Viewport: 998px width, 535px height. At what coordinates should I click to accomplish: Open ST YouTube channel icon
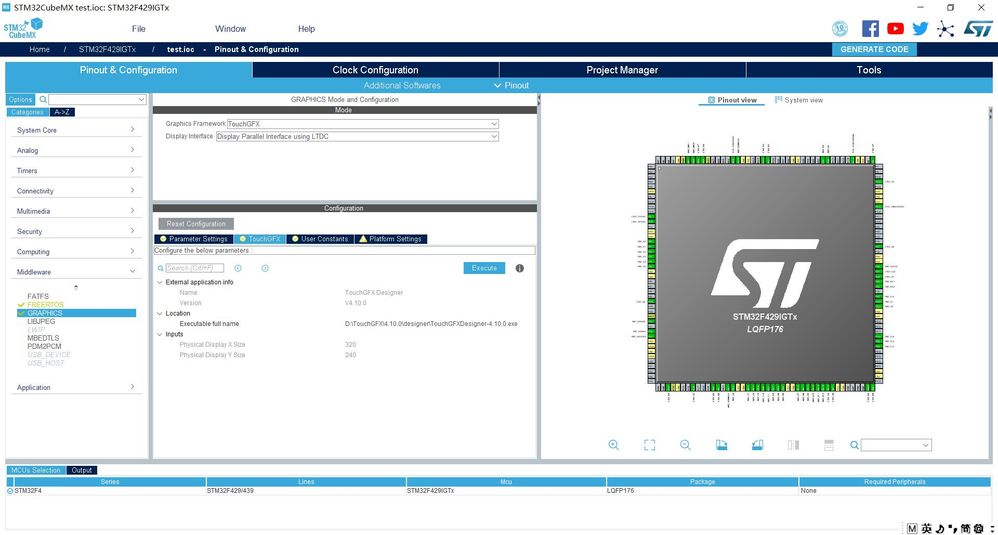tap(895, 29)
